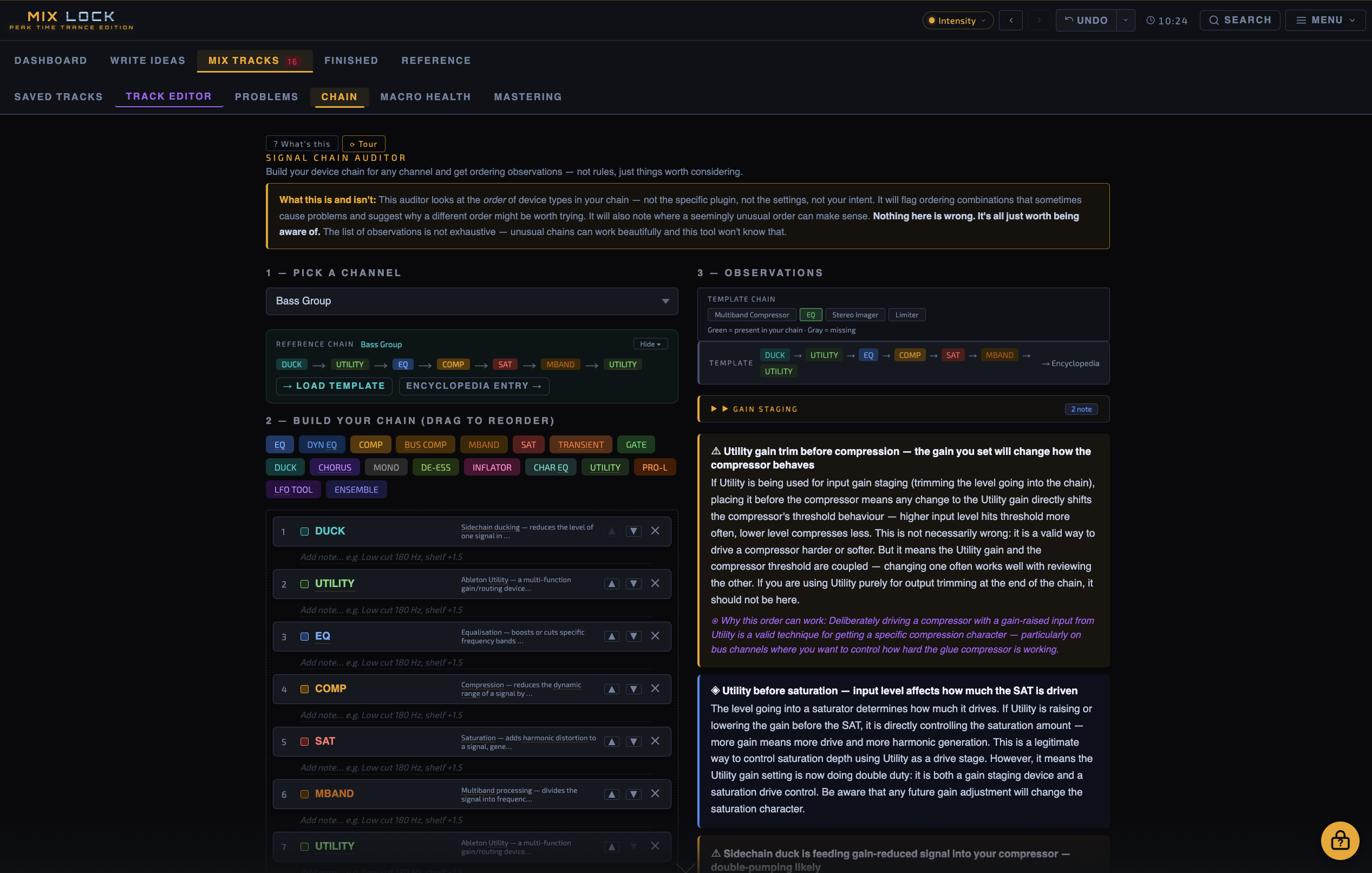Toggle the checkbox next to DUCK
1372x873 pixels.
tap(305, 531)
